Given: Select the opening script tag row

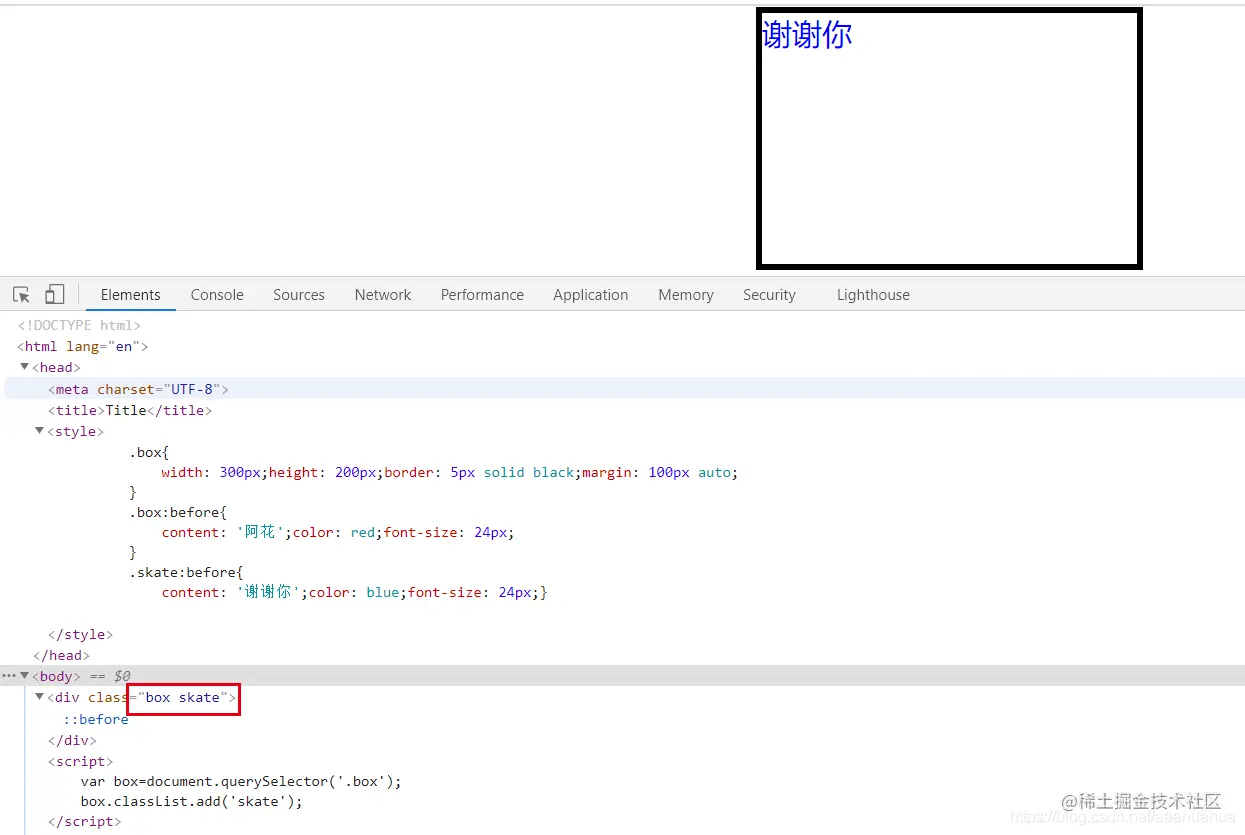Looking at the screenshot, I should click(81, 761).
